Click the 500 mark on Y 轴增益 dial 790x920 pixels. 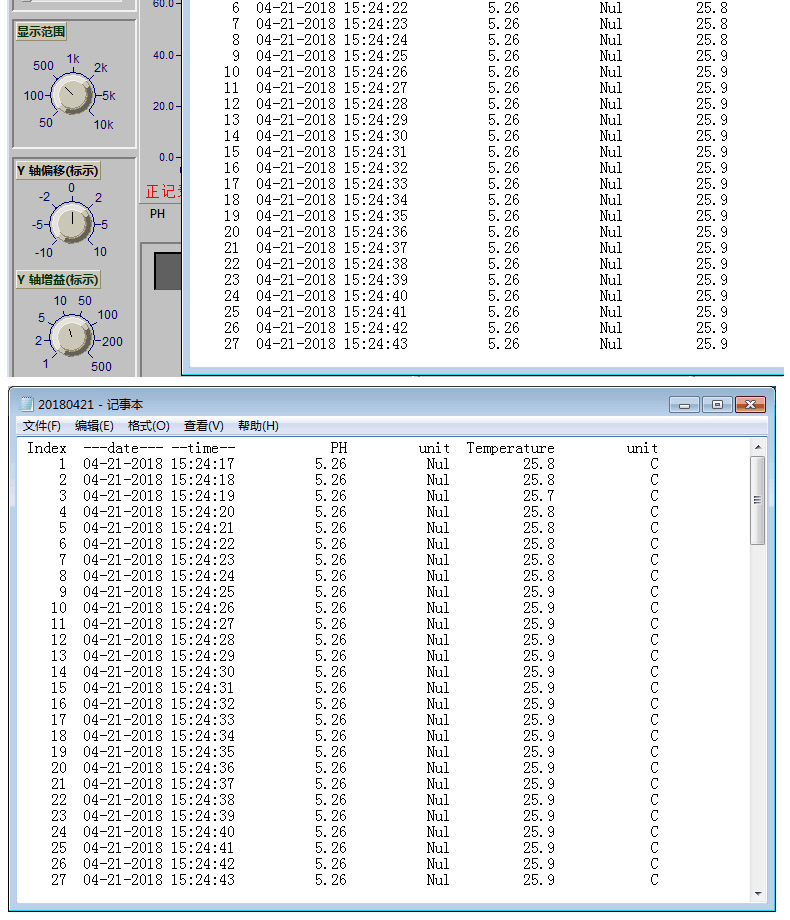click(x=101, y=367)
